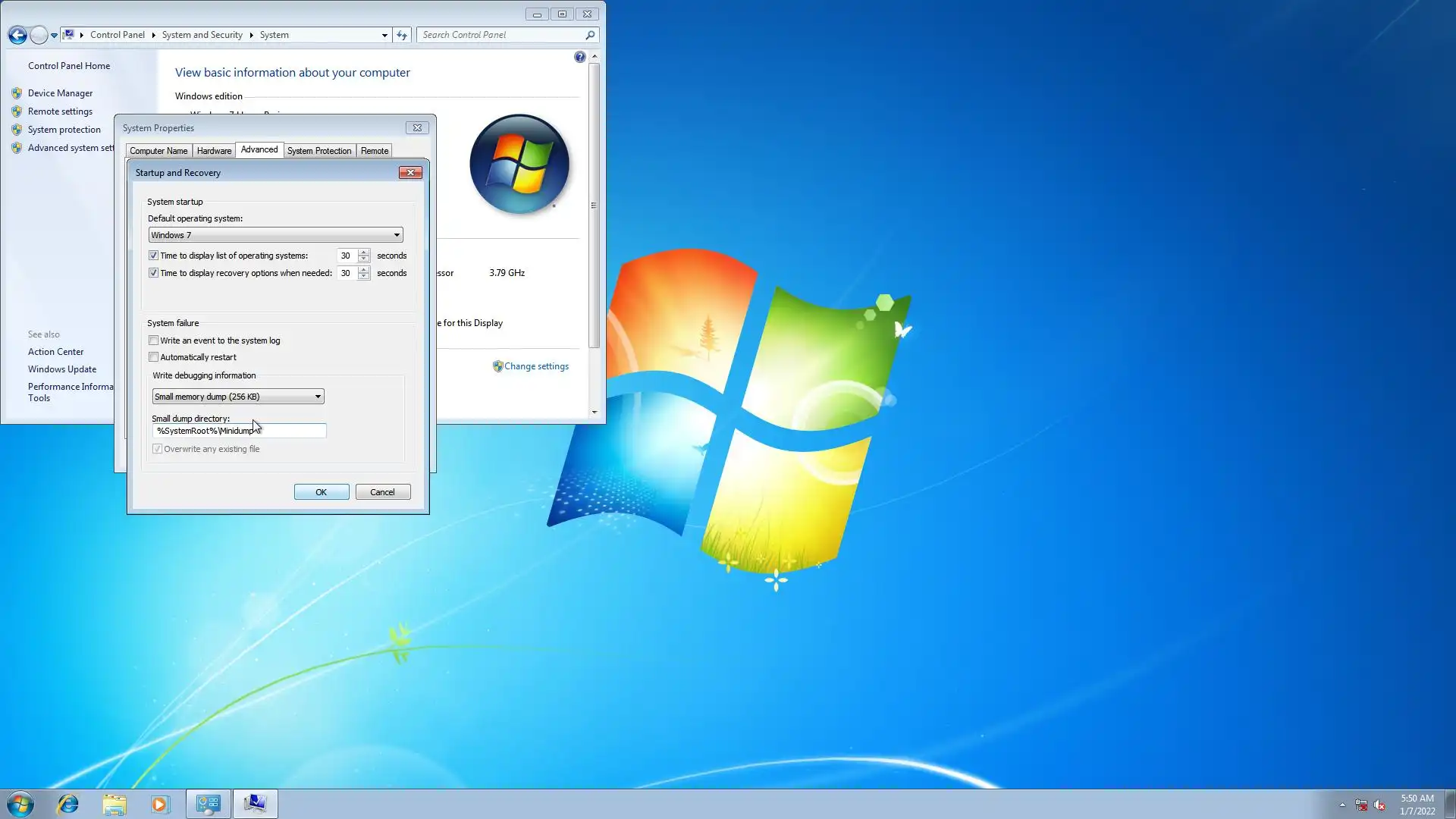Open Internet Explorer from the taskbar
This screenshot has height=819, width=1456.
(x=68, y=804)
